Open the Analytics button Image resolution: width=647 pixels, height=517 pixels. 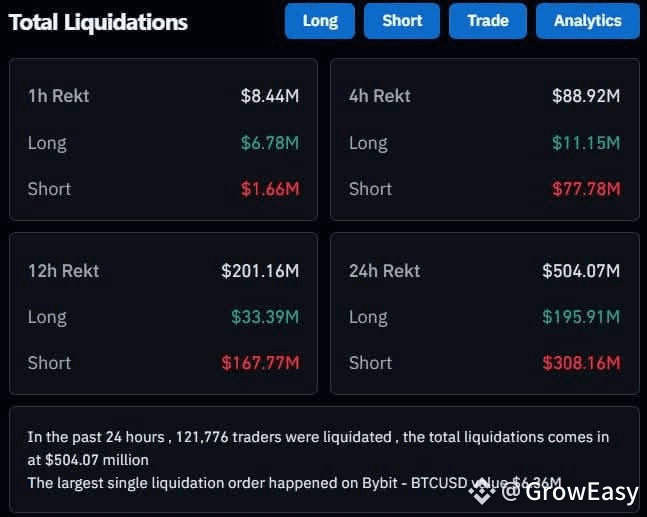pos(588,21)
